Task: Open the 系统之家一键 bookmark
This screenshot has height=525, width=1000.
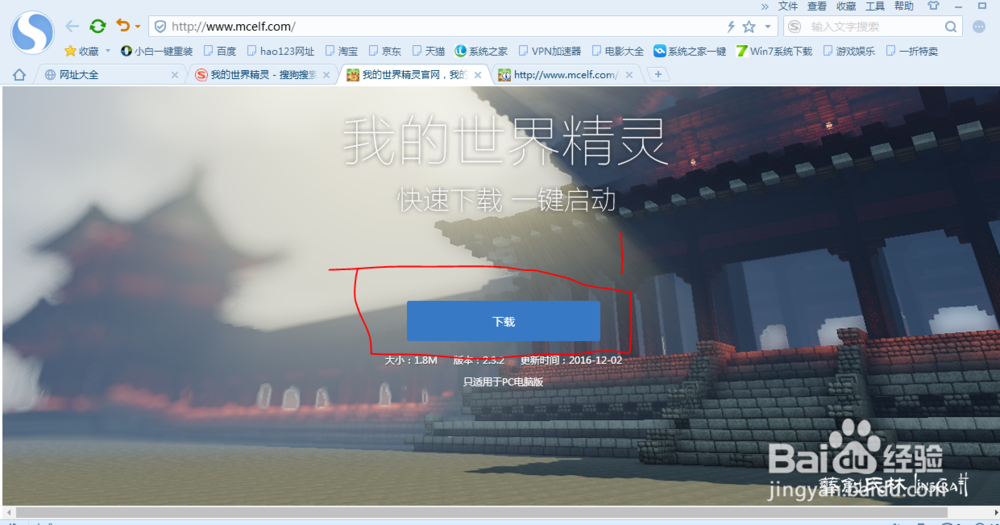Action: (690, 51)
